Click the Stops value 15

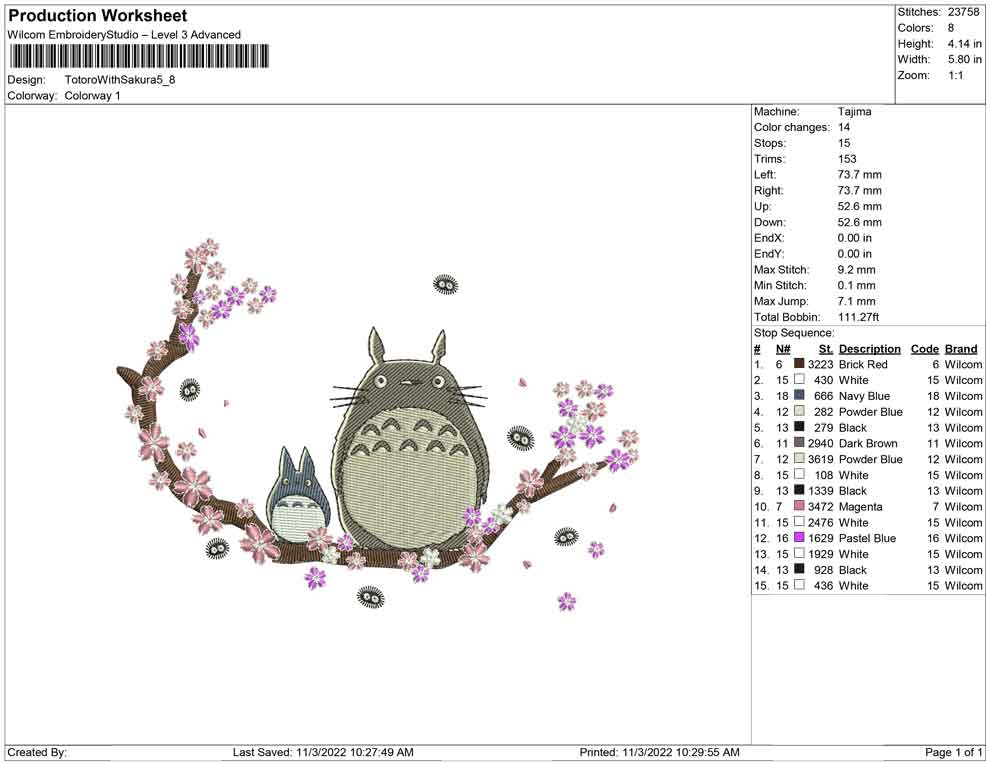[x=844, y=143]
